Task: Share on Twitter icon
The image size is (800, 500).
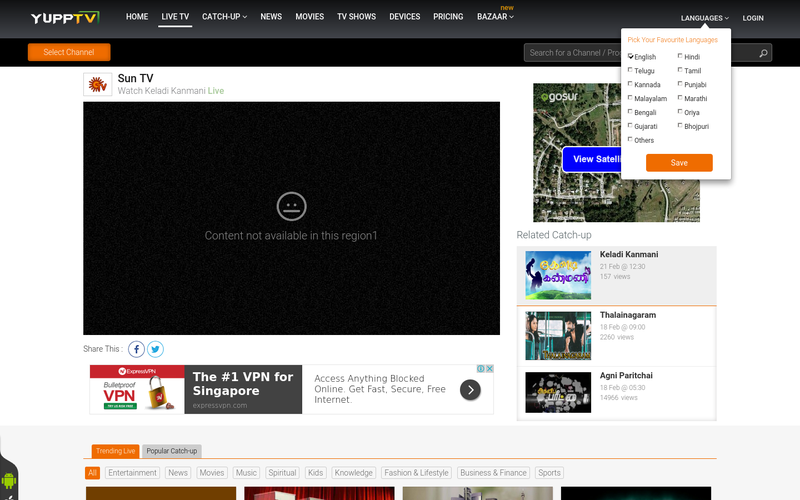Action: click(156, 349)
